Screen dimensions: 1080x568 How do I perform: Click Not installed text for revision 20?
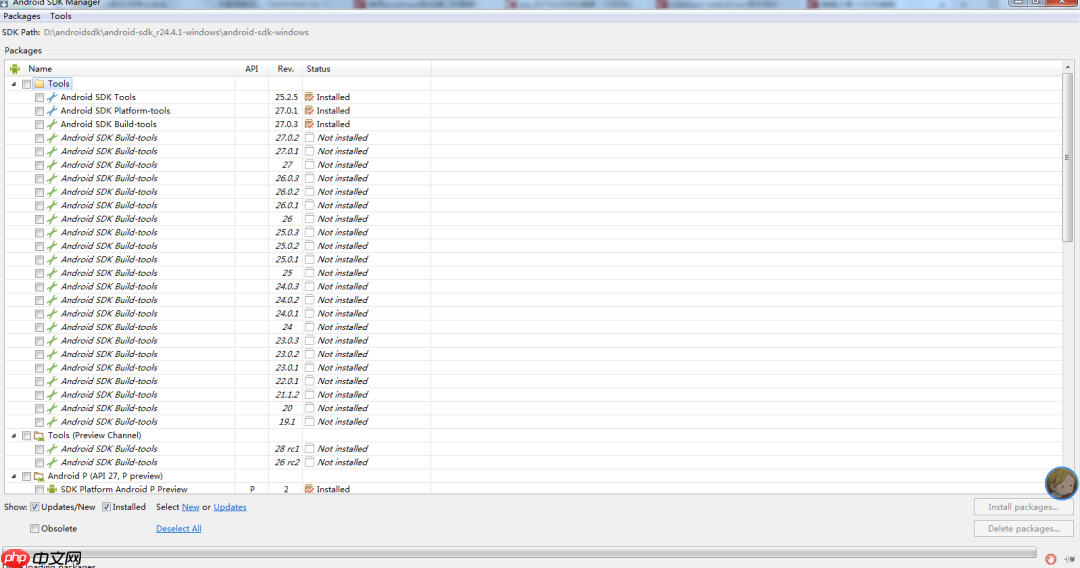pyautogui.click(x=342, y=408)
